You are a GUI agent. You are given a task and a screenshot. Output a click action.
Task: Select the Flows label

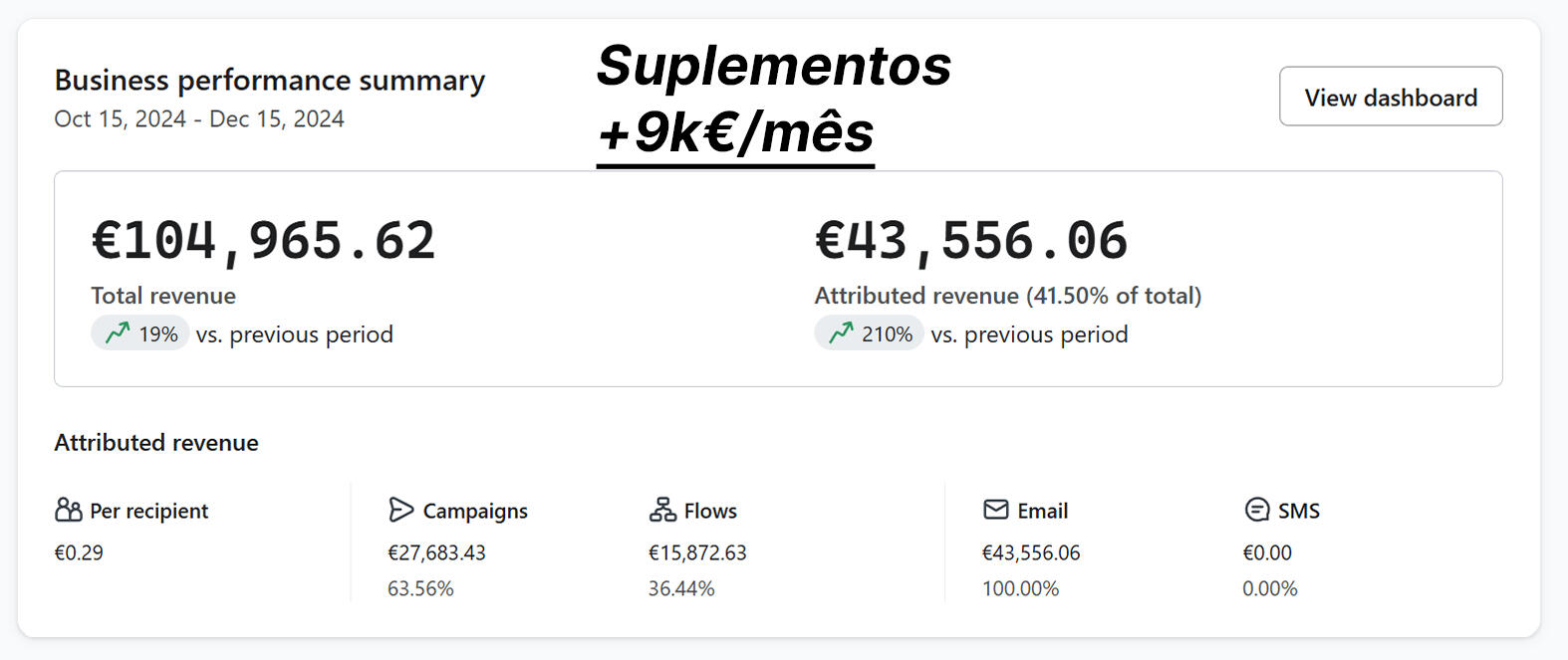[x=710, y=512]
